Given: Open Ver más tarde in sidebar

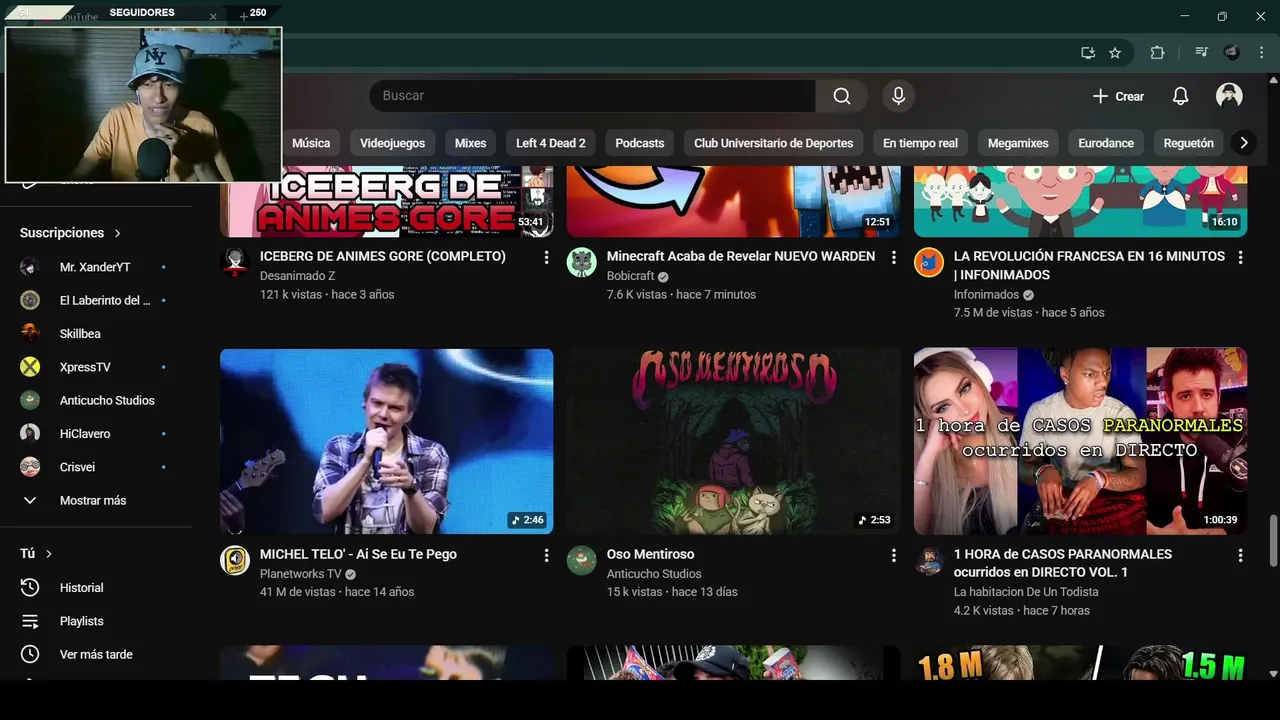Looking at the screenshot, I should point(96,654).
